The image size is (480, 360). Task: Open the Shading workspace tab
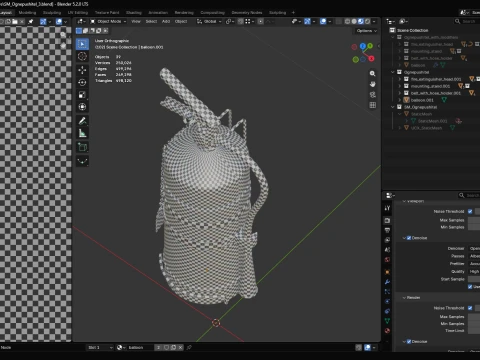(134, 13)
